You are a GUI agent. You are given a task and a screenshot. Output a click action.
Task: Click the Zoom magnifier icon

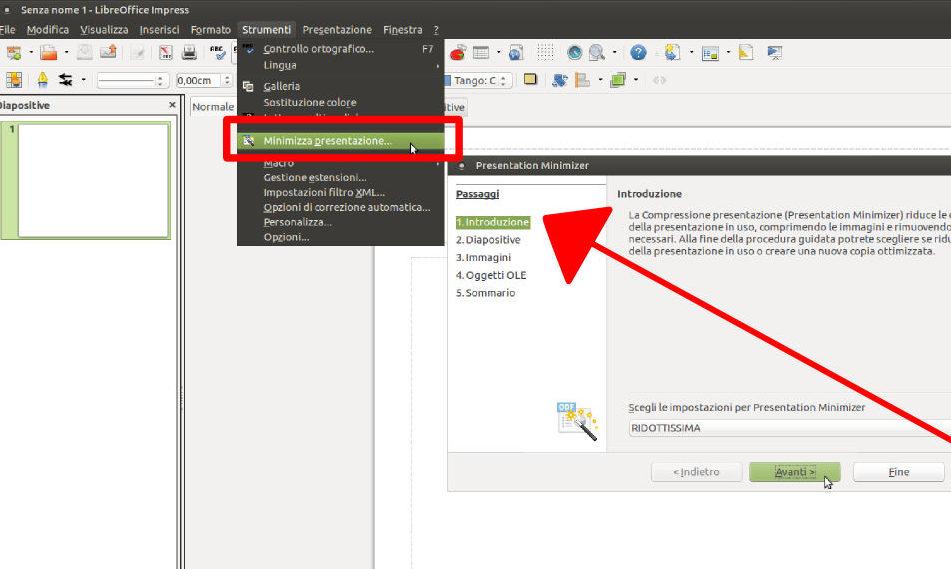point(597,53)
